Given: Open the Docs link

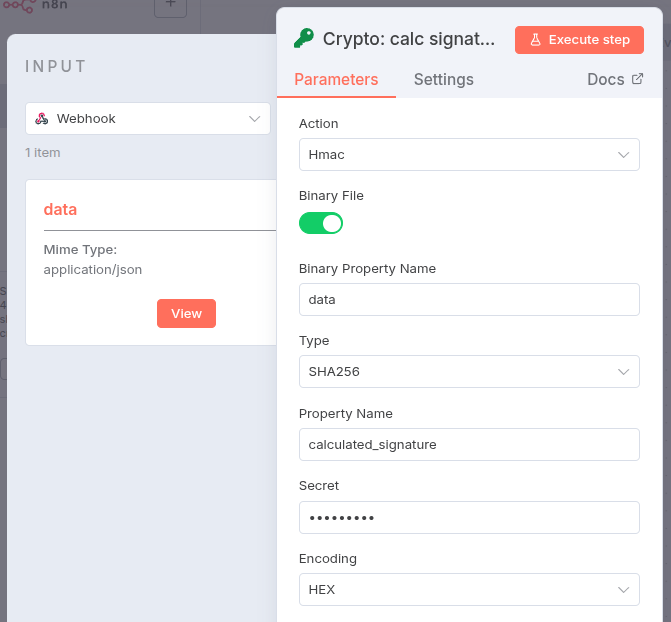Looking at the screenshot, I should (x=606, y=79).
